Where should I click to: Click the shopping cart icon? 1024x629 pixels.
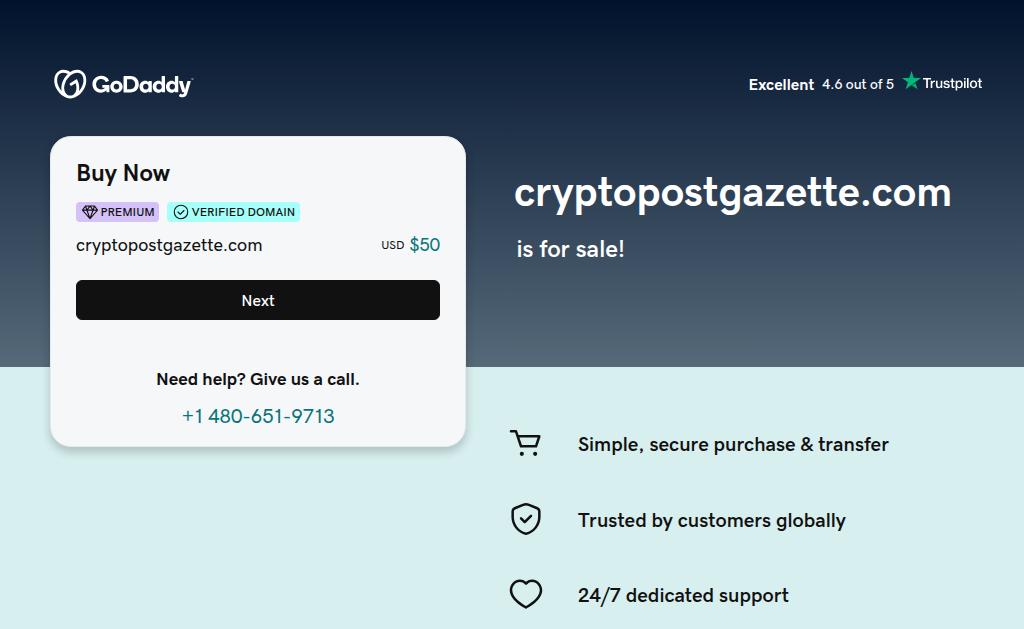click(x=525, y=443)
